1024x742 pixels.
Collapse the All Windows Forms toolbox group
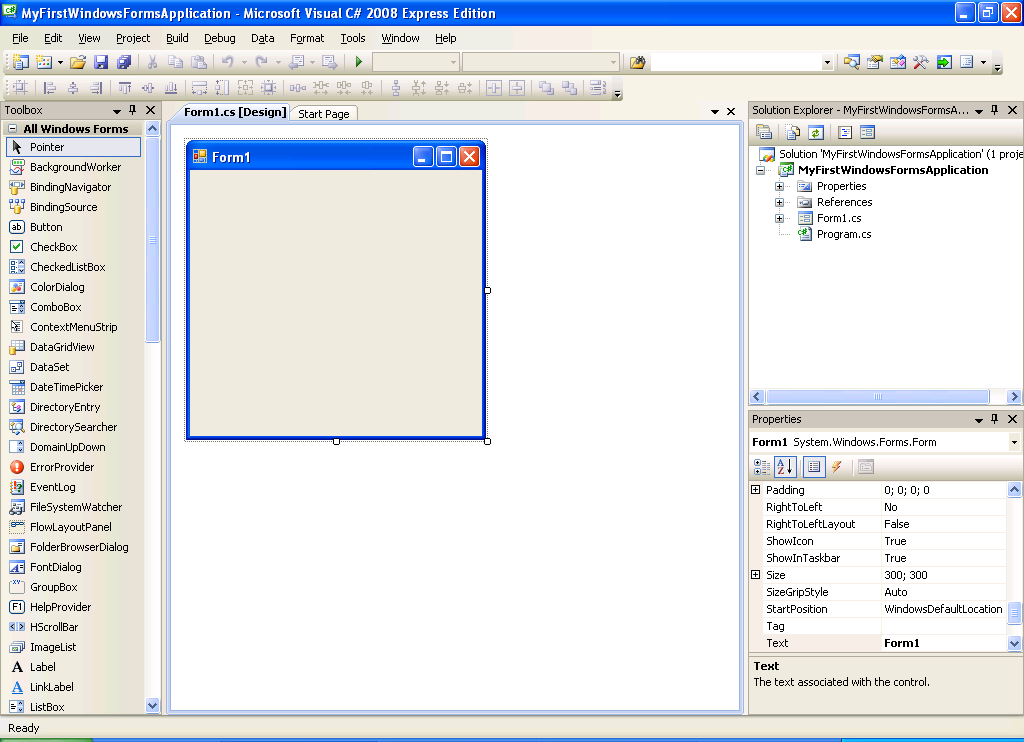tap(12, 129)
